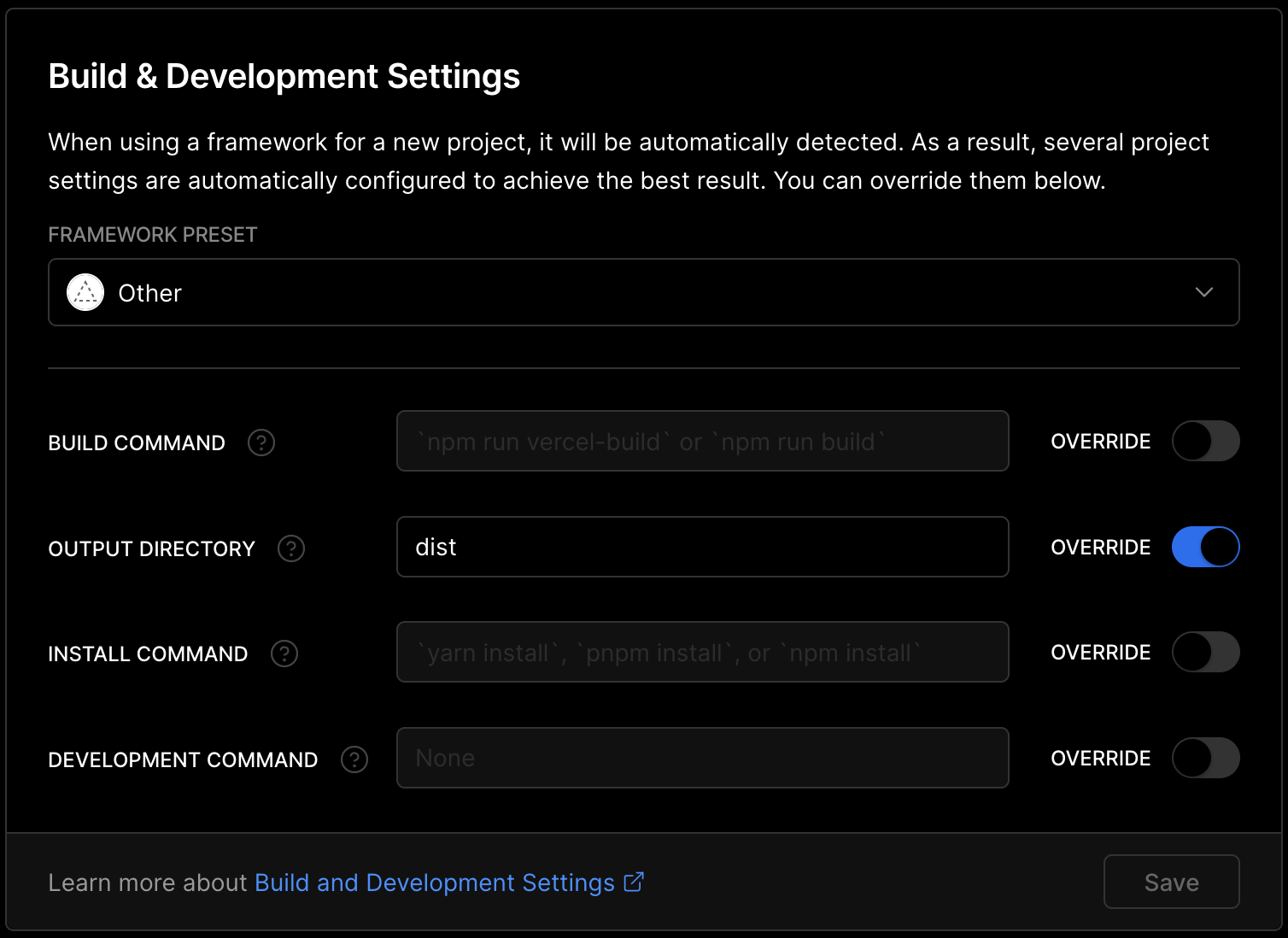Viewport: 1288px width, 938px height.
Task: Click the DEVELOPMENT COMMAND label text
Action: [x=184, y=759]
